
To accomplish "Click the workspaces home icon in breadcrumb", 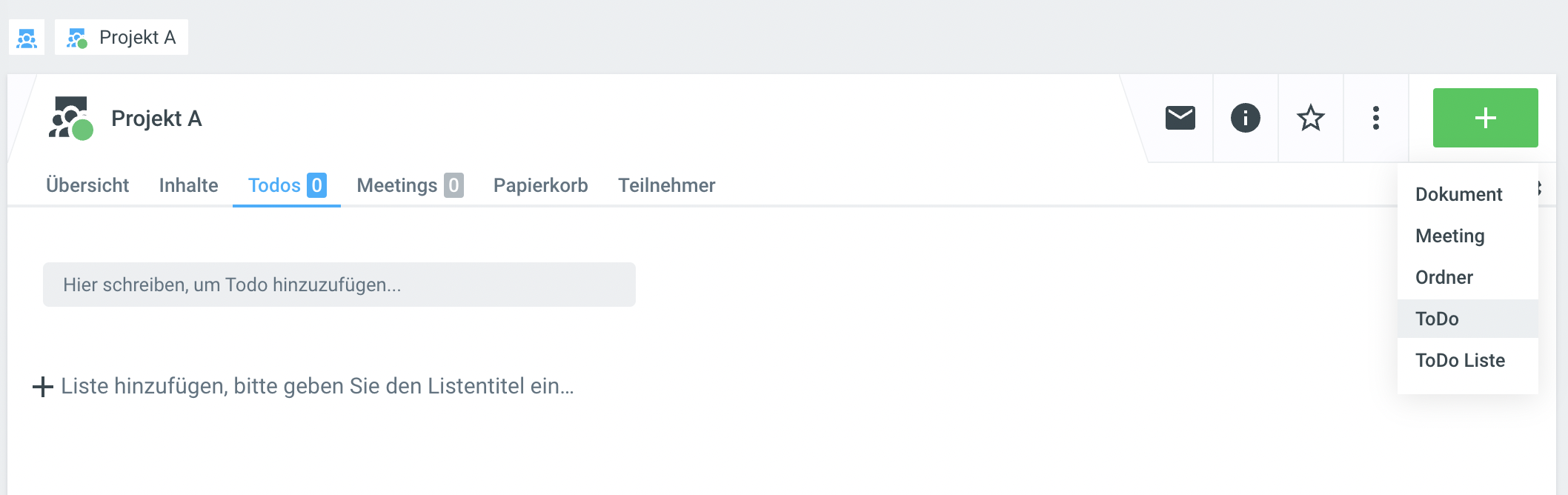I will 27,38.
